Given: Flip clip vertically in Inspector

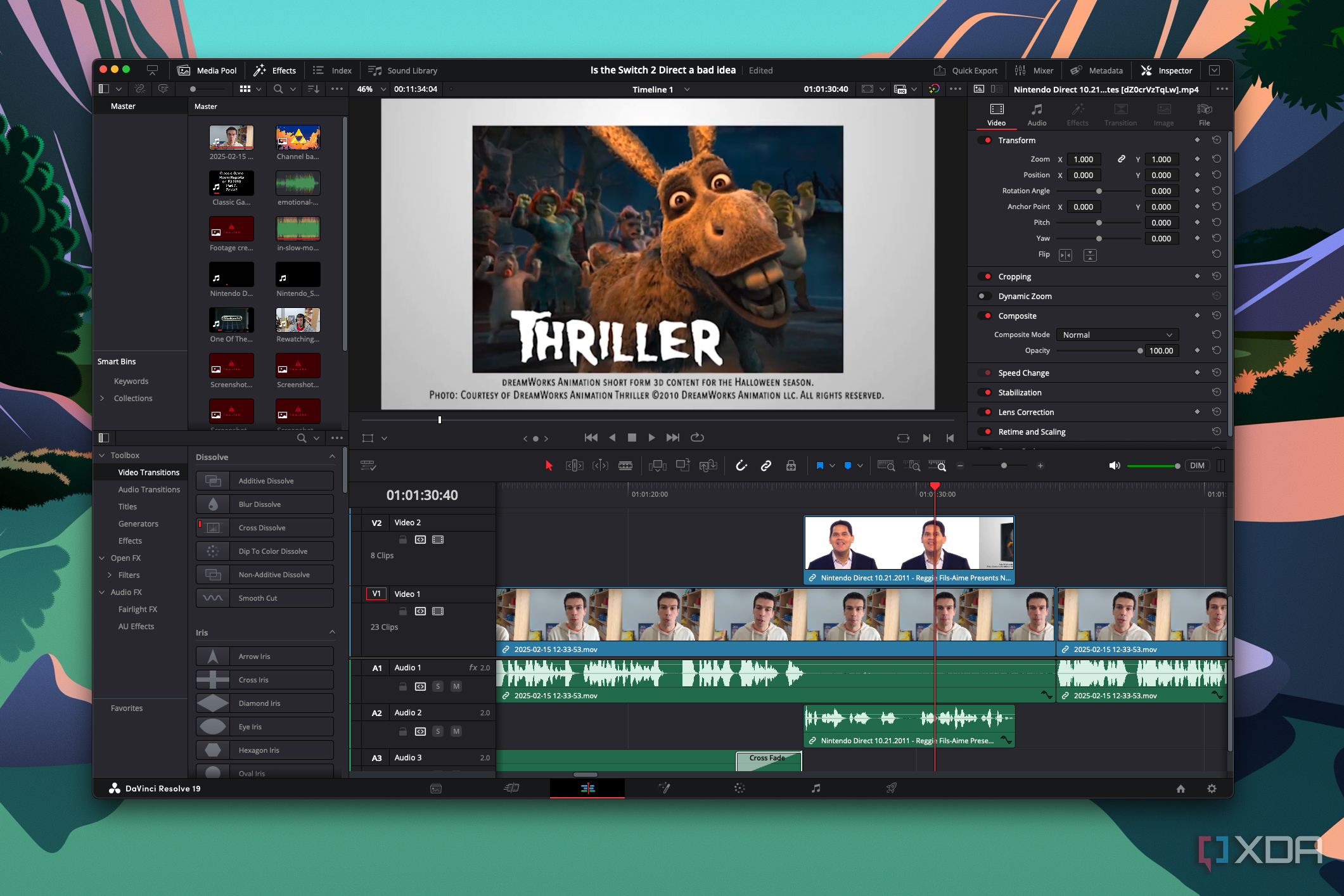Looking at the screenshot, I should 1090,255.
